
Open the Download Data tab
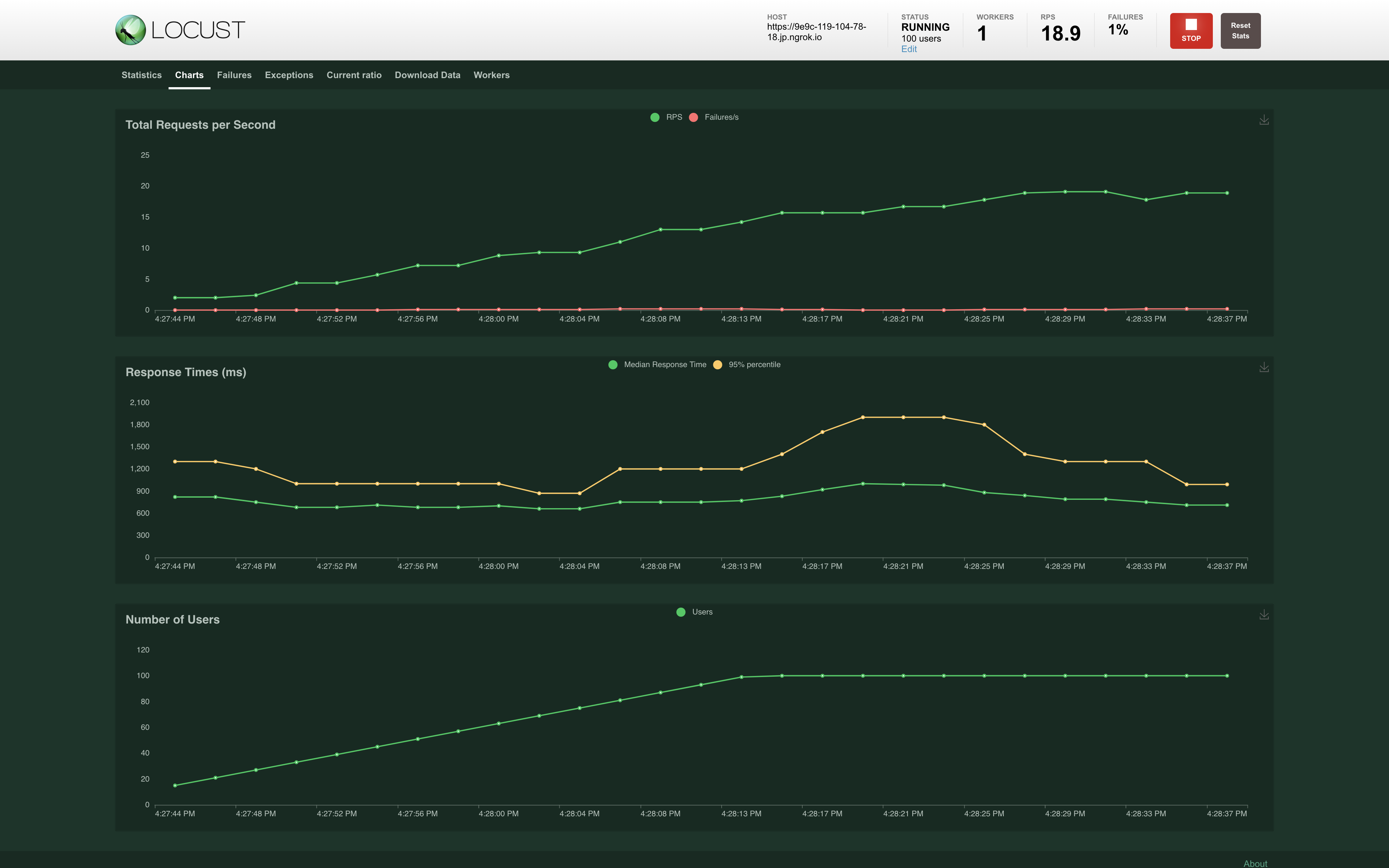(x=427, y=75)
